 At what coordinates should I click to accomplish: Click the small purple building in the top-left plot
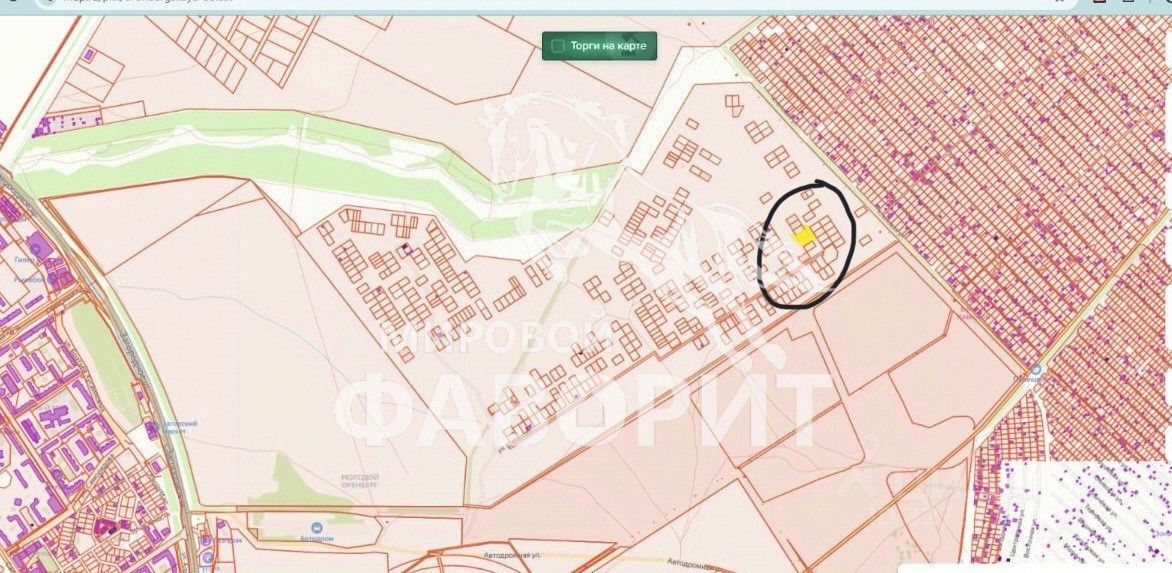(89, 55)
